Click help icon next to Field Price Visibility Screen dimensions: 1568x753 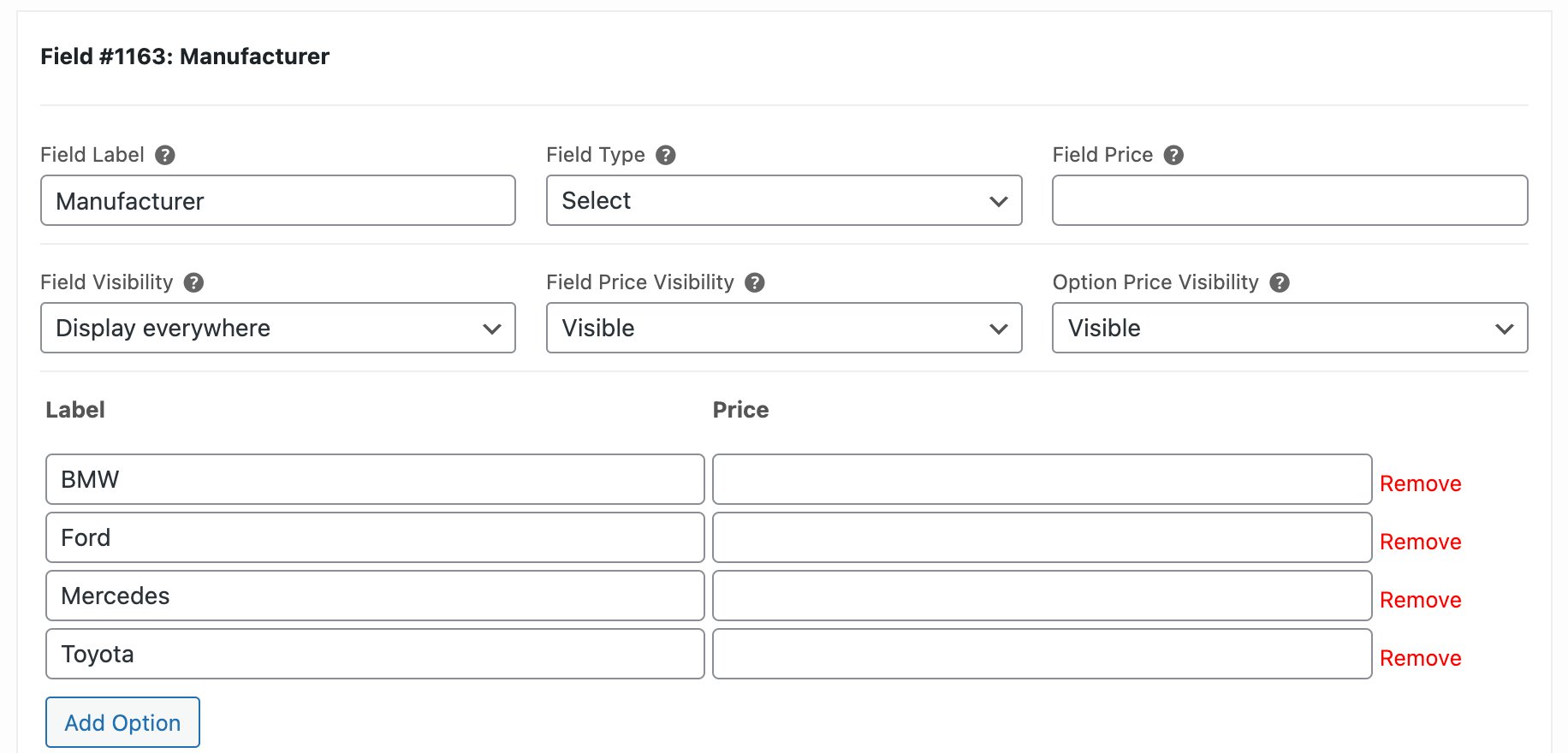click(x=754, y=282)
